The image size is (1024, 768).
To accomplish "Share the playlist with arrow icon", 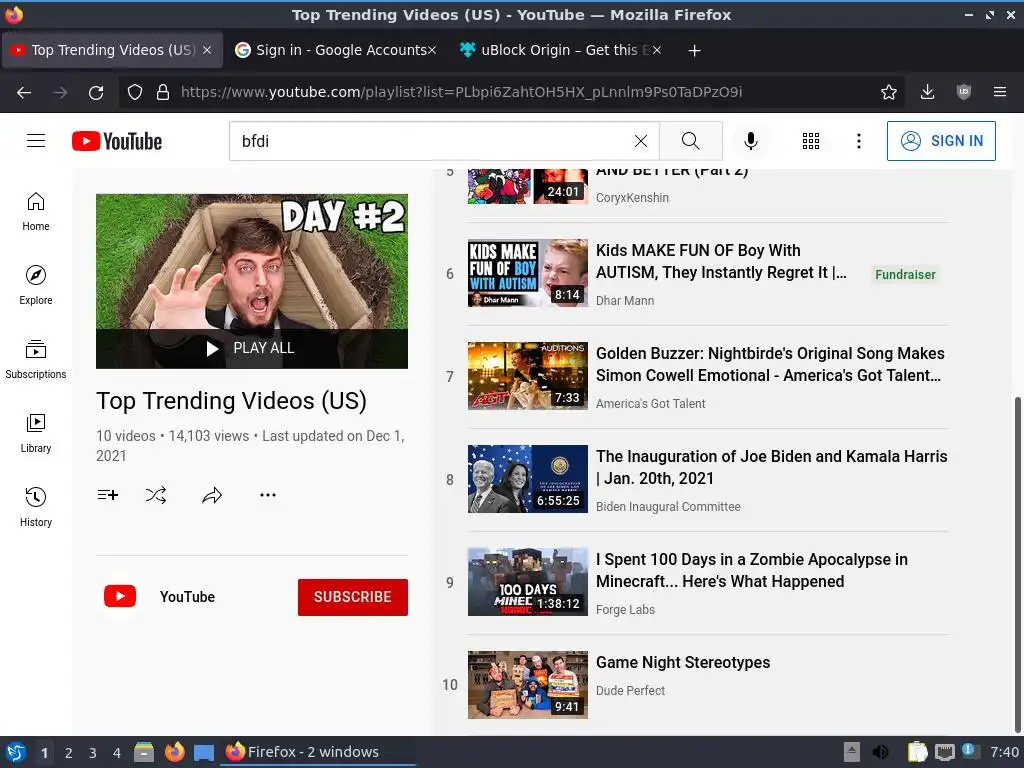I will point(212,495).
